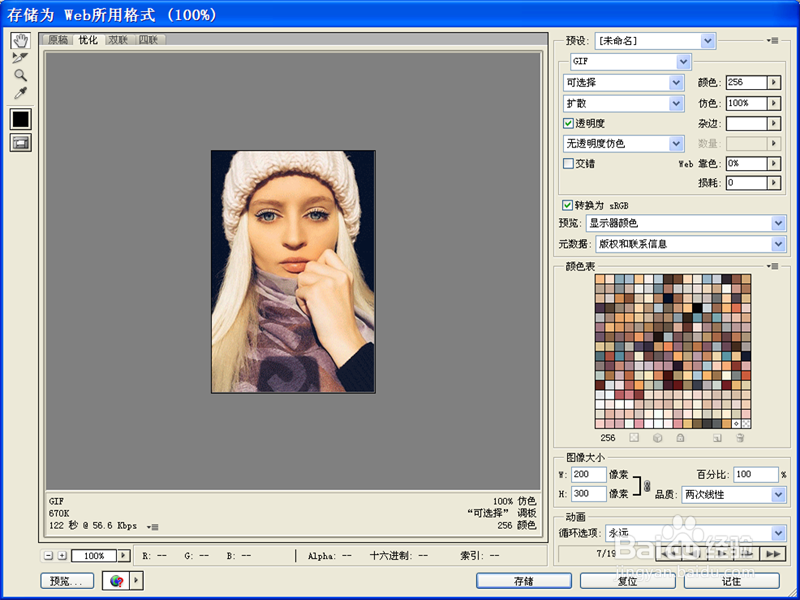The width and height of the screenshot is (800, 600).
Task: Open the 预览 显示器颜色 dropdown
Action: 686,223
